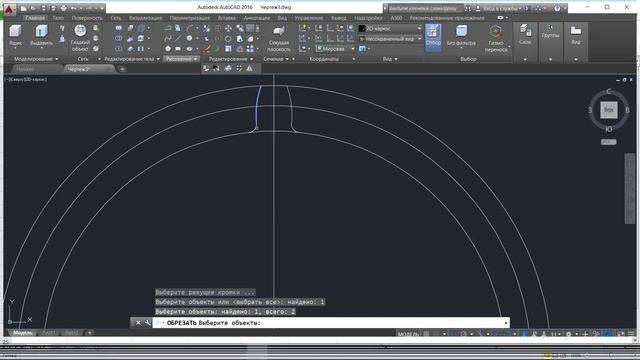
Task: Expand the Моделирование panel
Action: pos(36,59)
